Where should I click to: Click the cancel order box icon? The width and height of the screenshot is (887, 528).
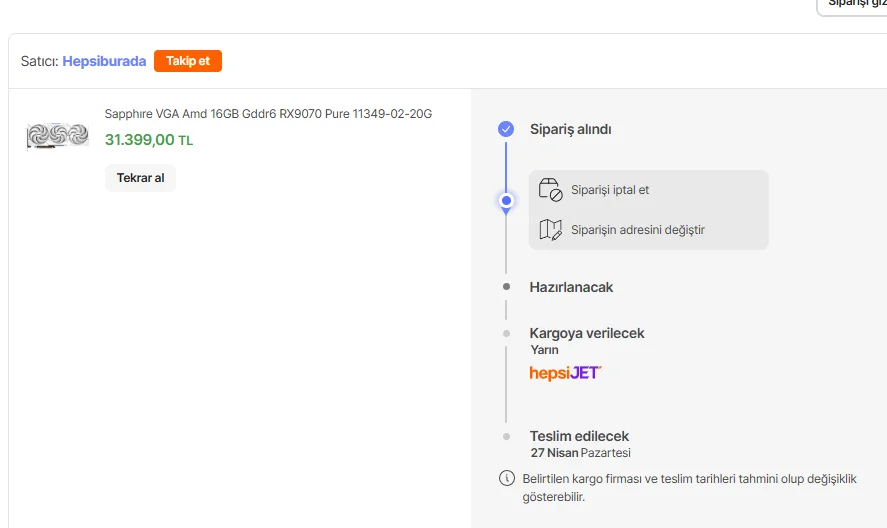pyautogui.click(x=550, y=190)
